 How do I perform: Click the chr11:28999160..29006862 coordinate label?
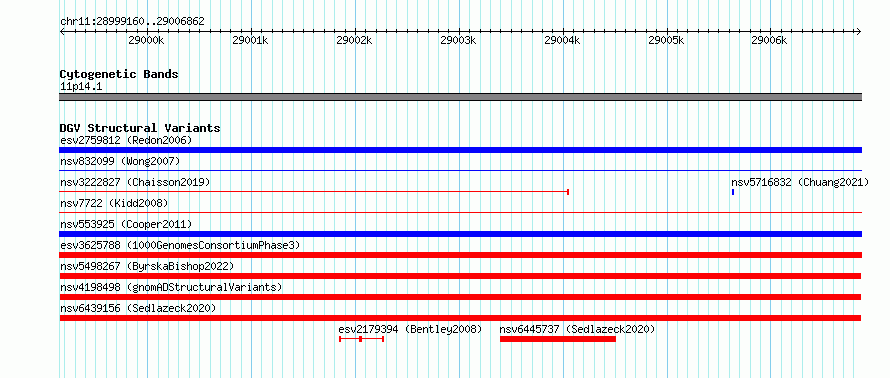tap(132, 22)
